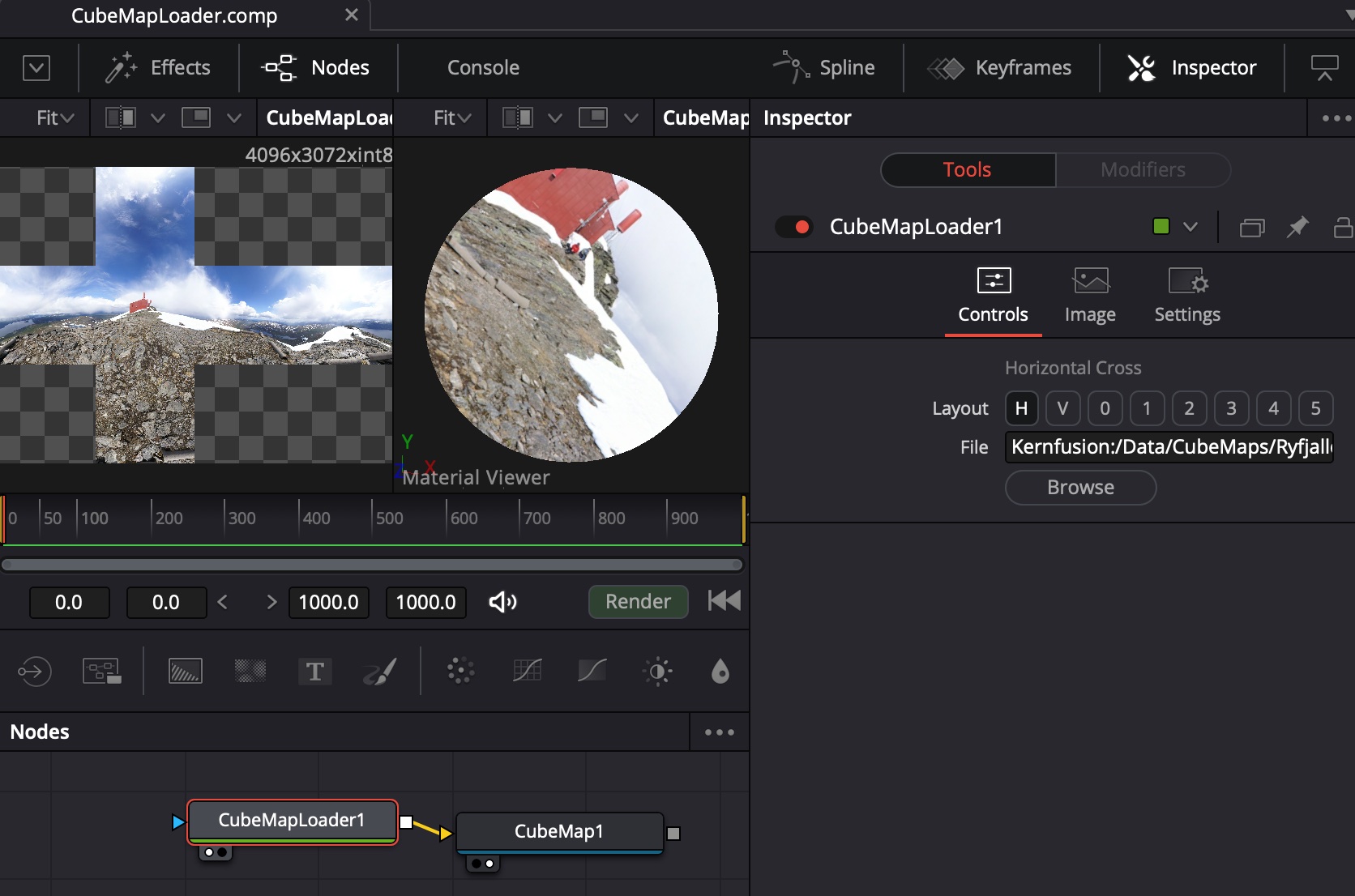Click right viewer sub-view icon
1355x896 pixels.
pos(593,118)
